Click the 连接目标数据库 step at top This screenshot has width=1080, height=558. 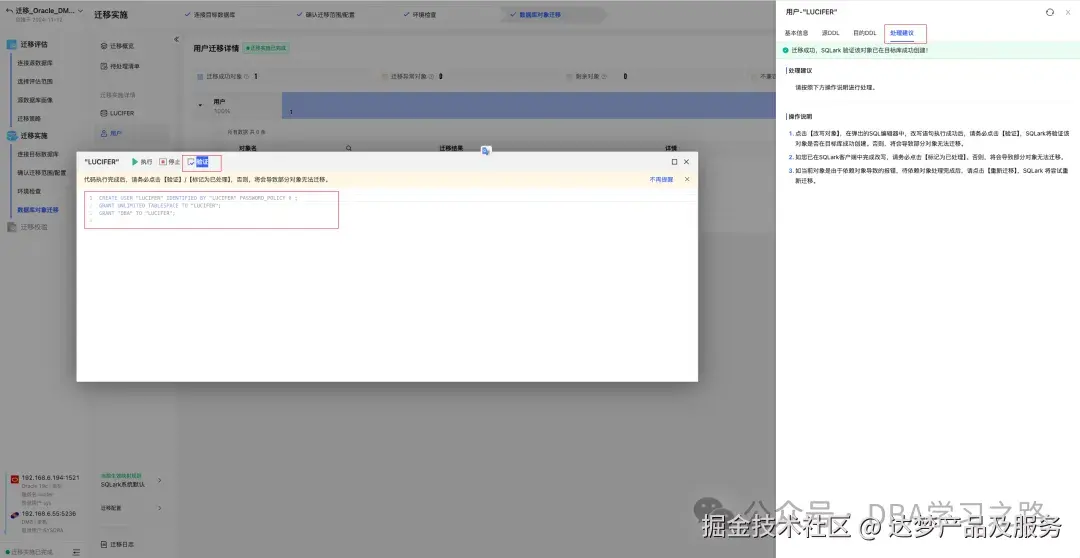[210, 14]
